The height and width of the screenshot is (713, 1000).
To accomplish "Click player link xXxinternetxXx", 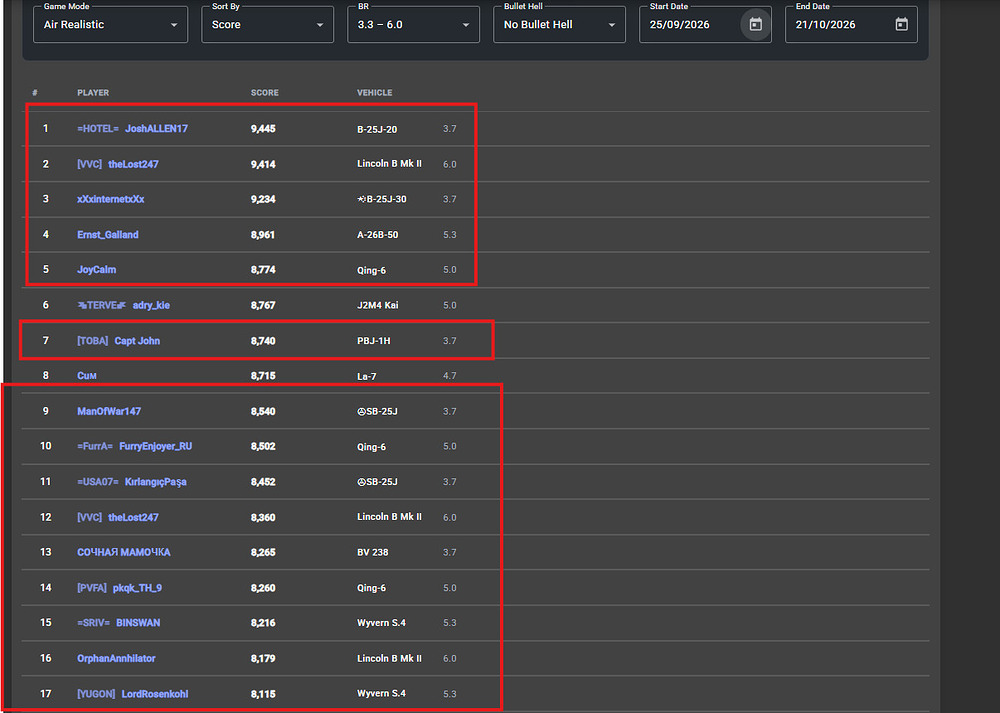I will 110,199.
